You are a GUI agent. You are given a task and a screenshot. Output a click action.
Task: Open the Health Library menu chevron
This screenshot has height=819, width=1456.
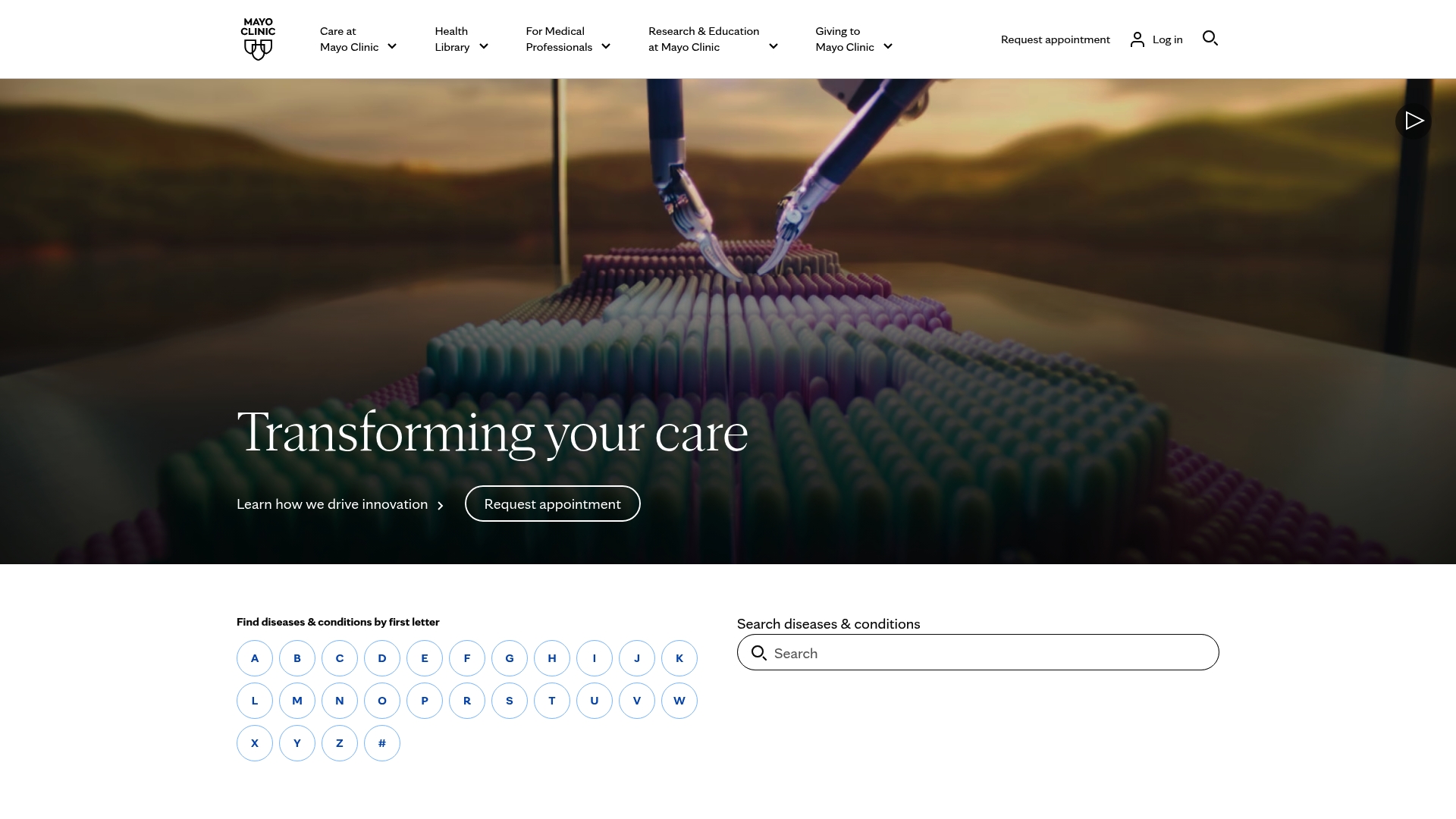tap(484, 47)
